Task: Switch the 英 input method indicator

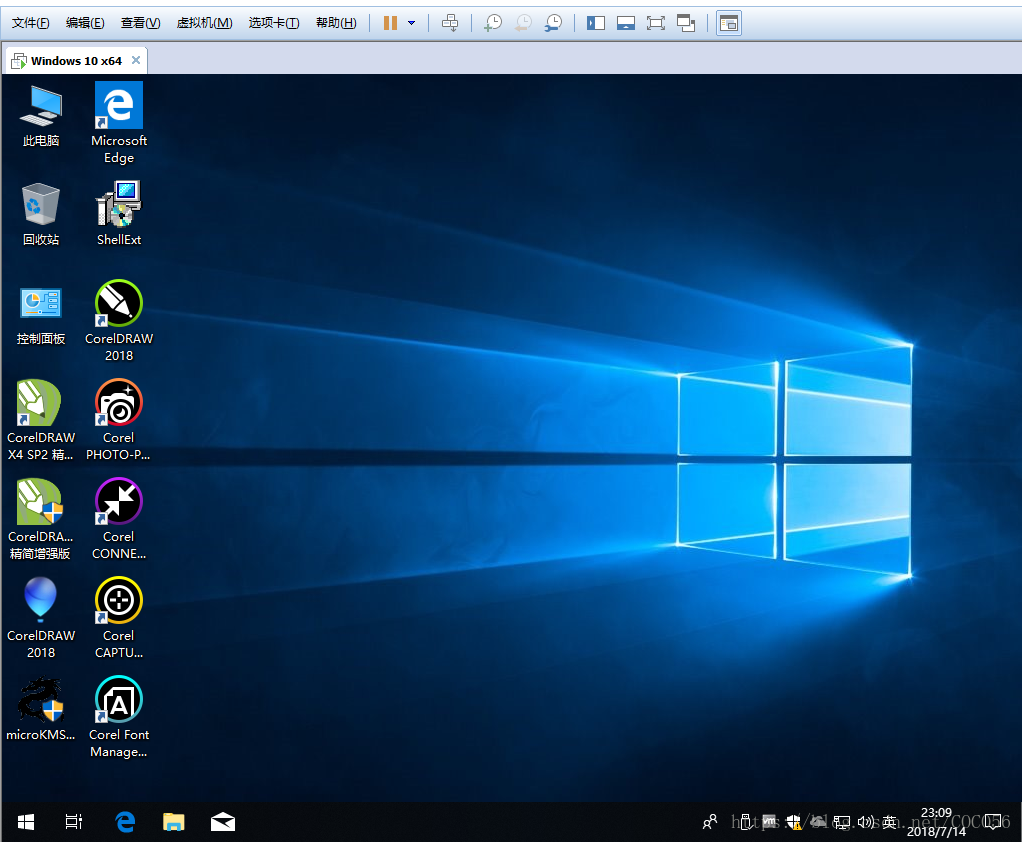Action: point(889,822)
